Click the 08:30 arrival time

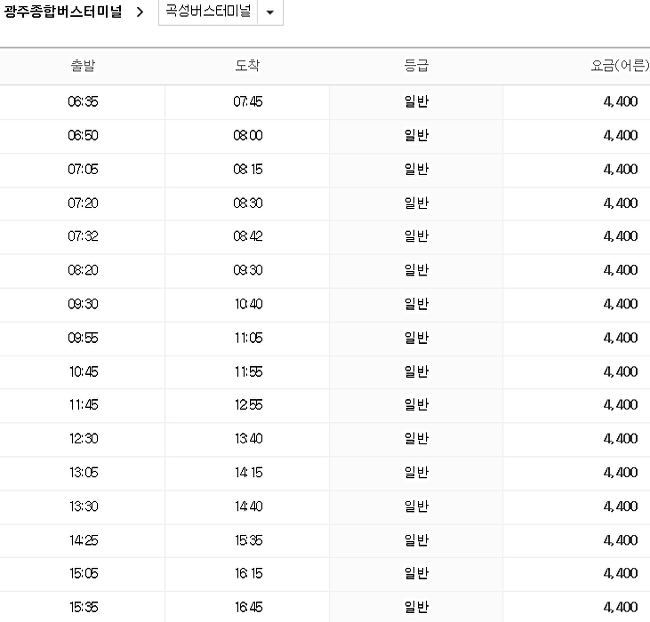(x=248, y=203)
